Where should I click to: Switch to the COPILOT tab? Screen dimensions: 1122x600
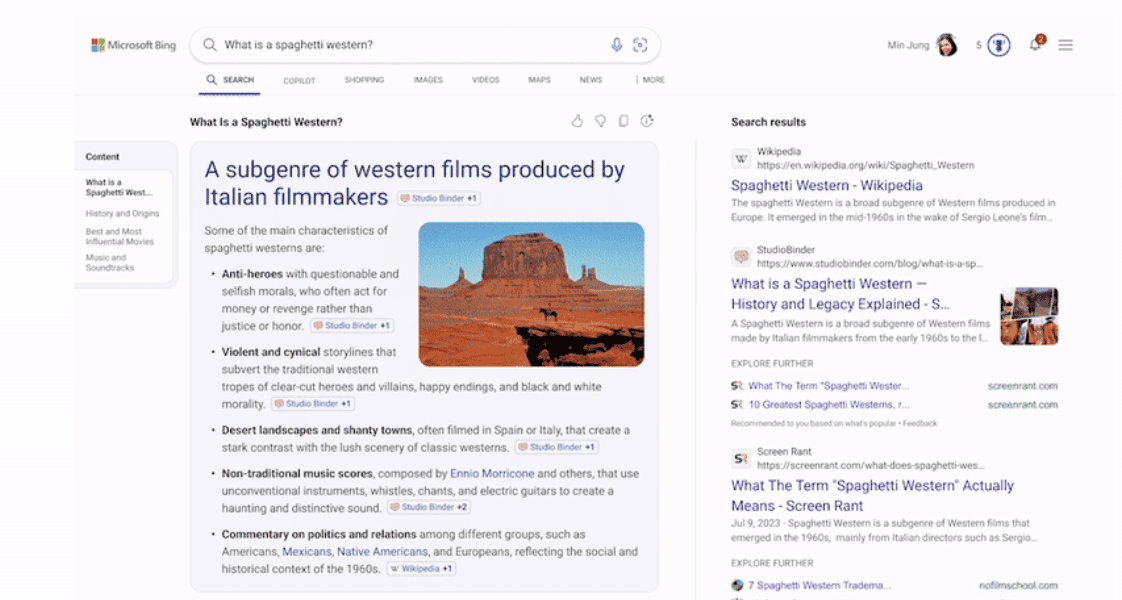coord(299,80)
